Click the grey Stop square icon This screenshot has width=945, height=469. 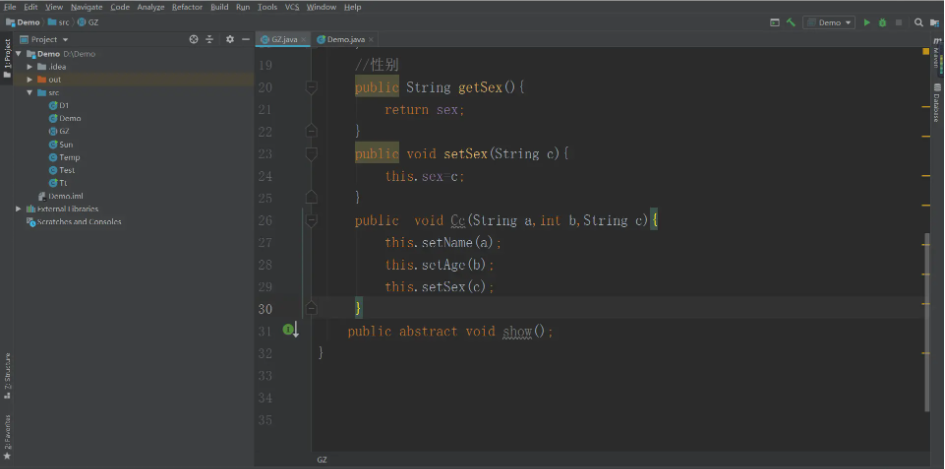899,22
